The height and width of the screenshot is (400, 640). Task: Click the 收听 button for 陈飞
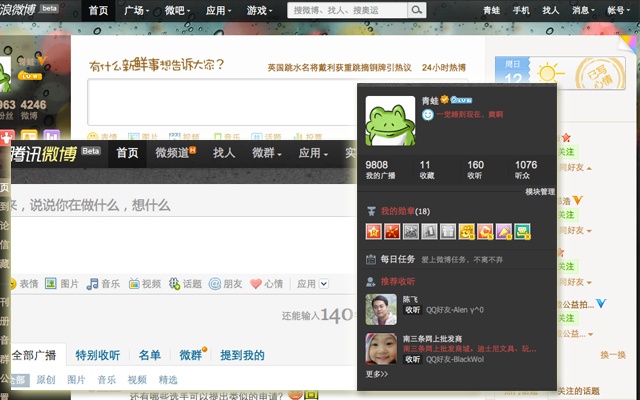coord(412,310)
